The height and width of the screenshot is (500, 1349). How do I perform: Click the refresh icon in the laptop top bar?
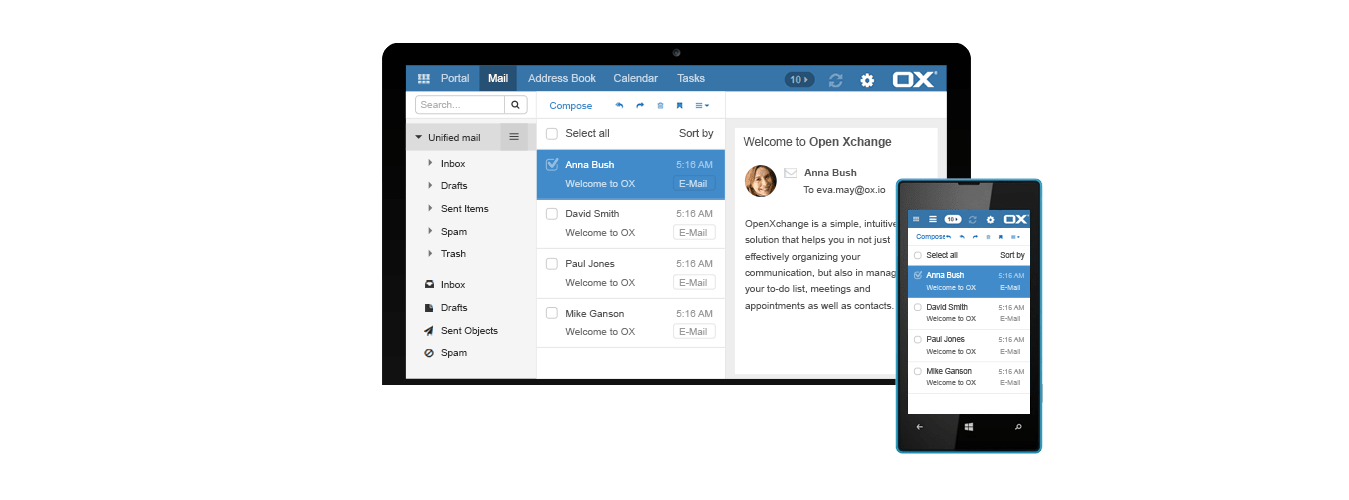(835, 80)
